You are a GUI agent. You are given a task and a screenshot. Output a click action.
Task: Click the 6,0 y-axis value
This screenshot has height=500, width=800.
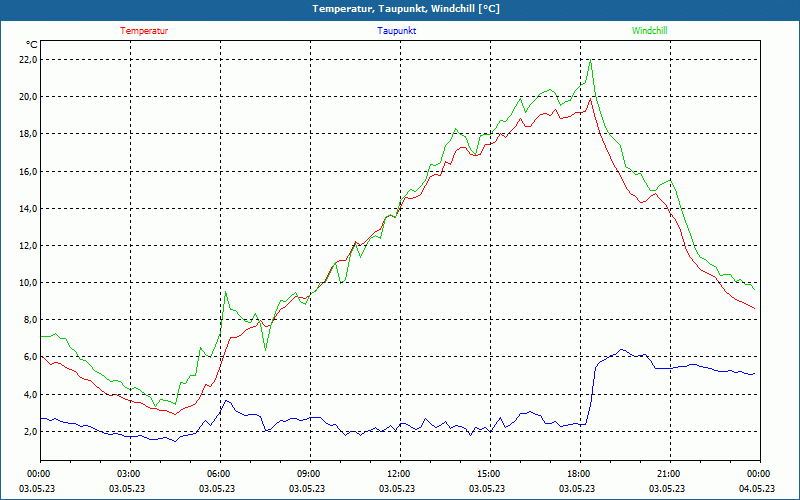pos(31,357)
